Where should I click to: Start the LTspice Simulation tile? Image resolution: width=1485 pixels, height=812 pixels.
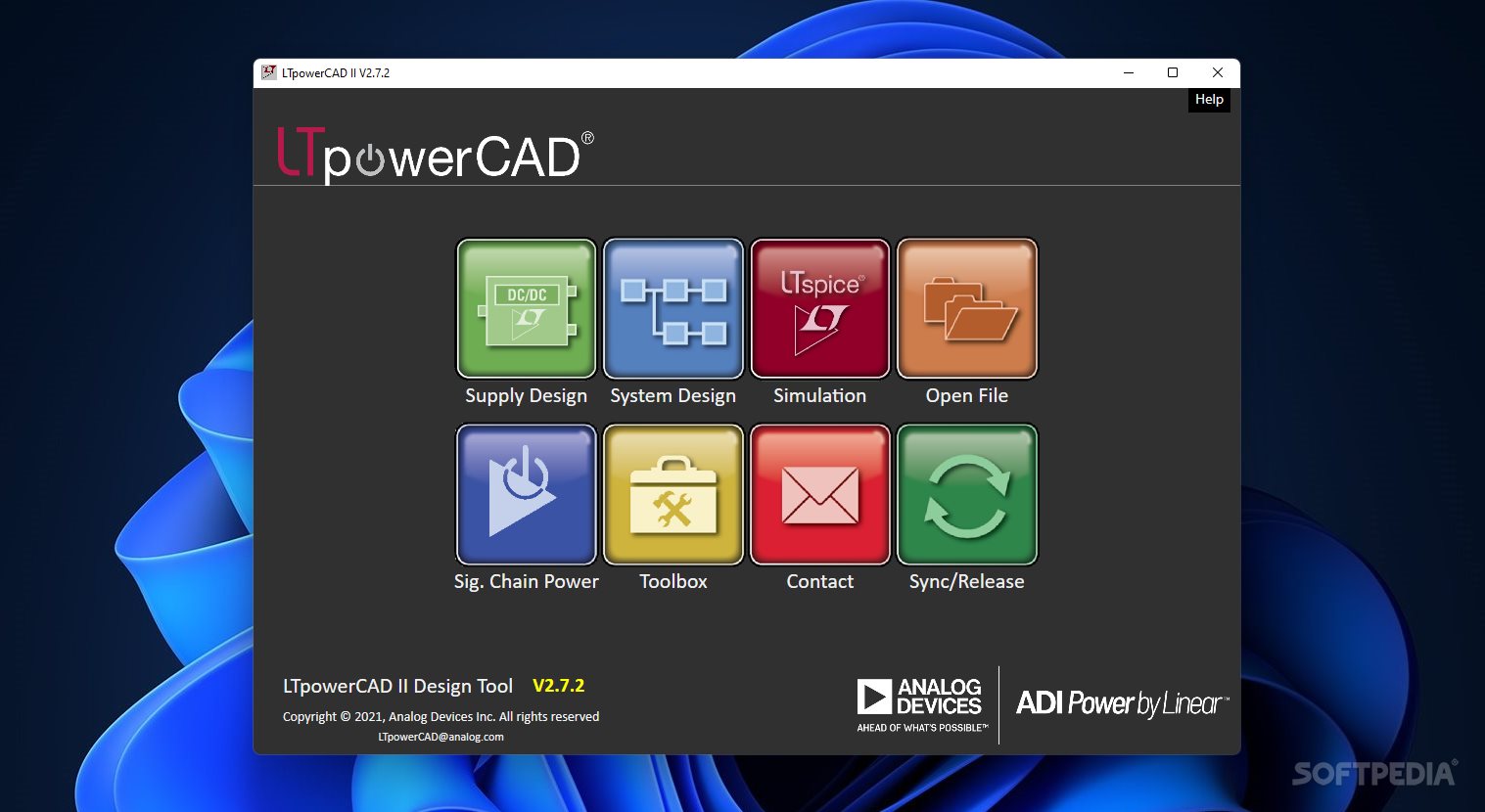click(820, 308)
